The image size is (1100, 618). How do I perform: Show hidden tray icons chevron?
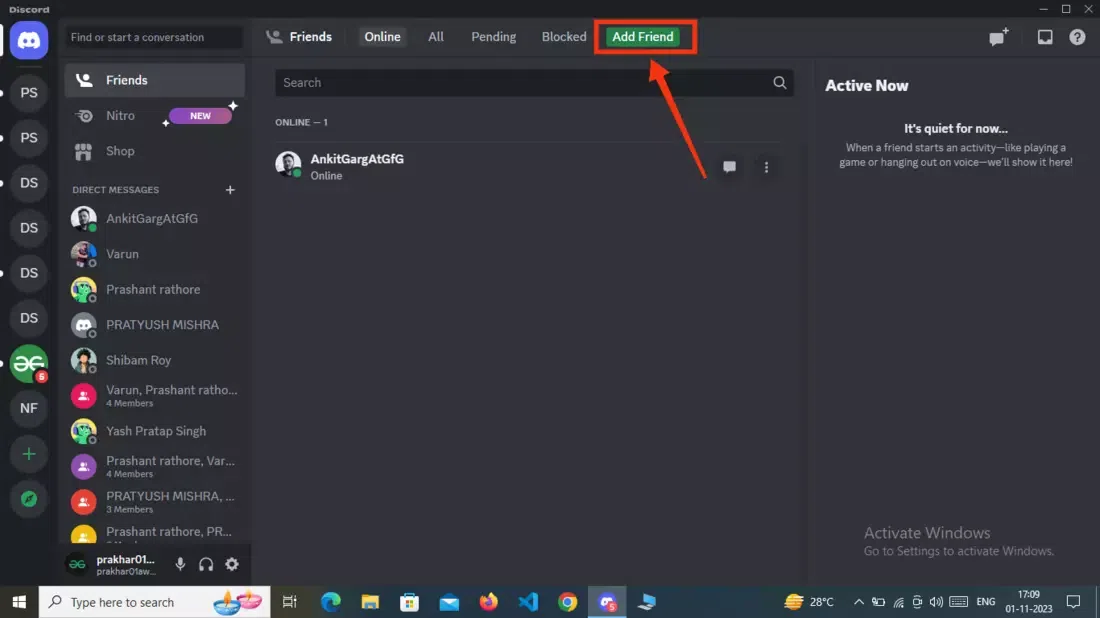pyautogui.click(x=858, y=602)
